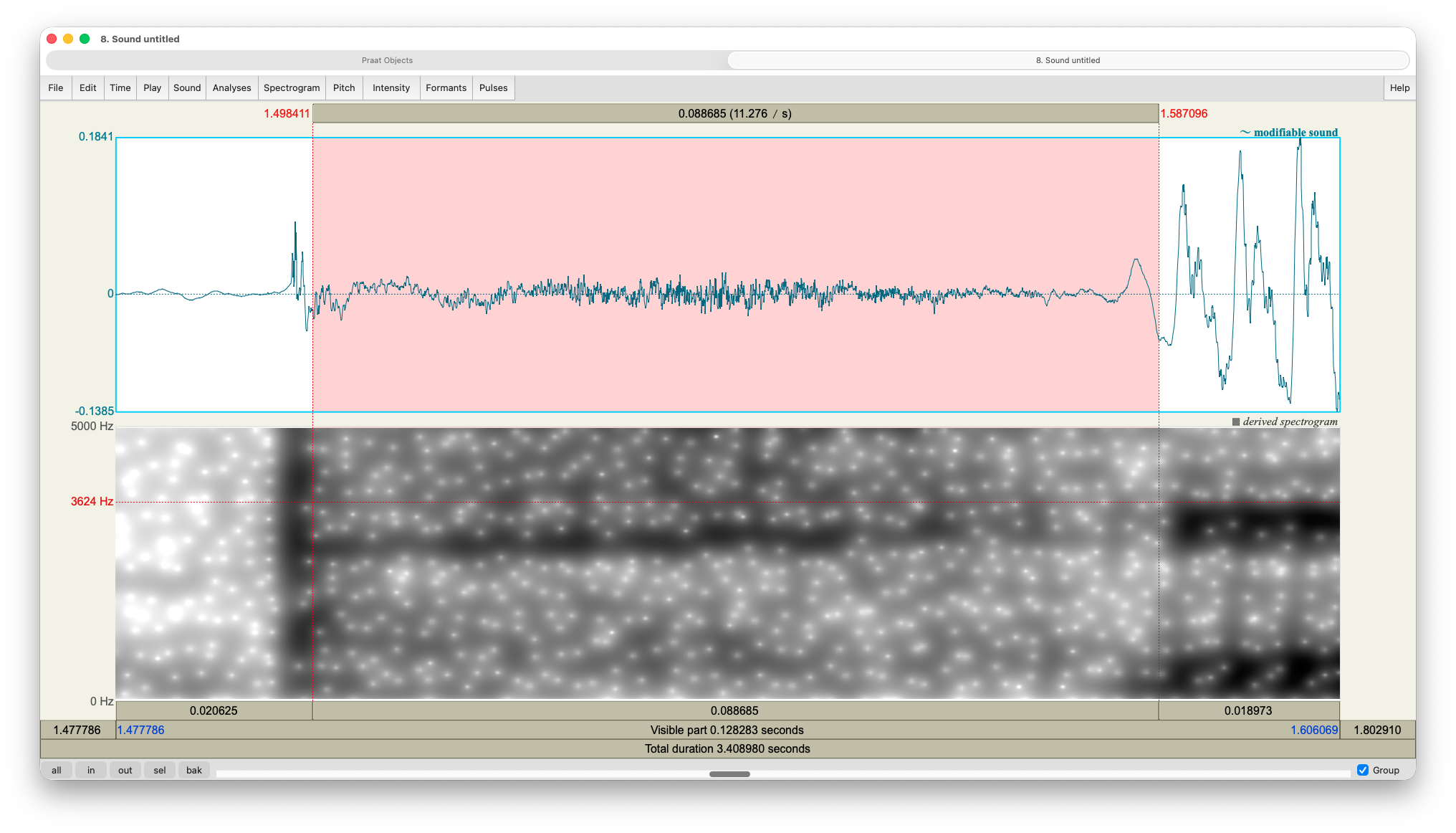Open the Pulses menu
Viewport: 1456px width, 833px height.
tap(493, 87)
